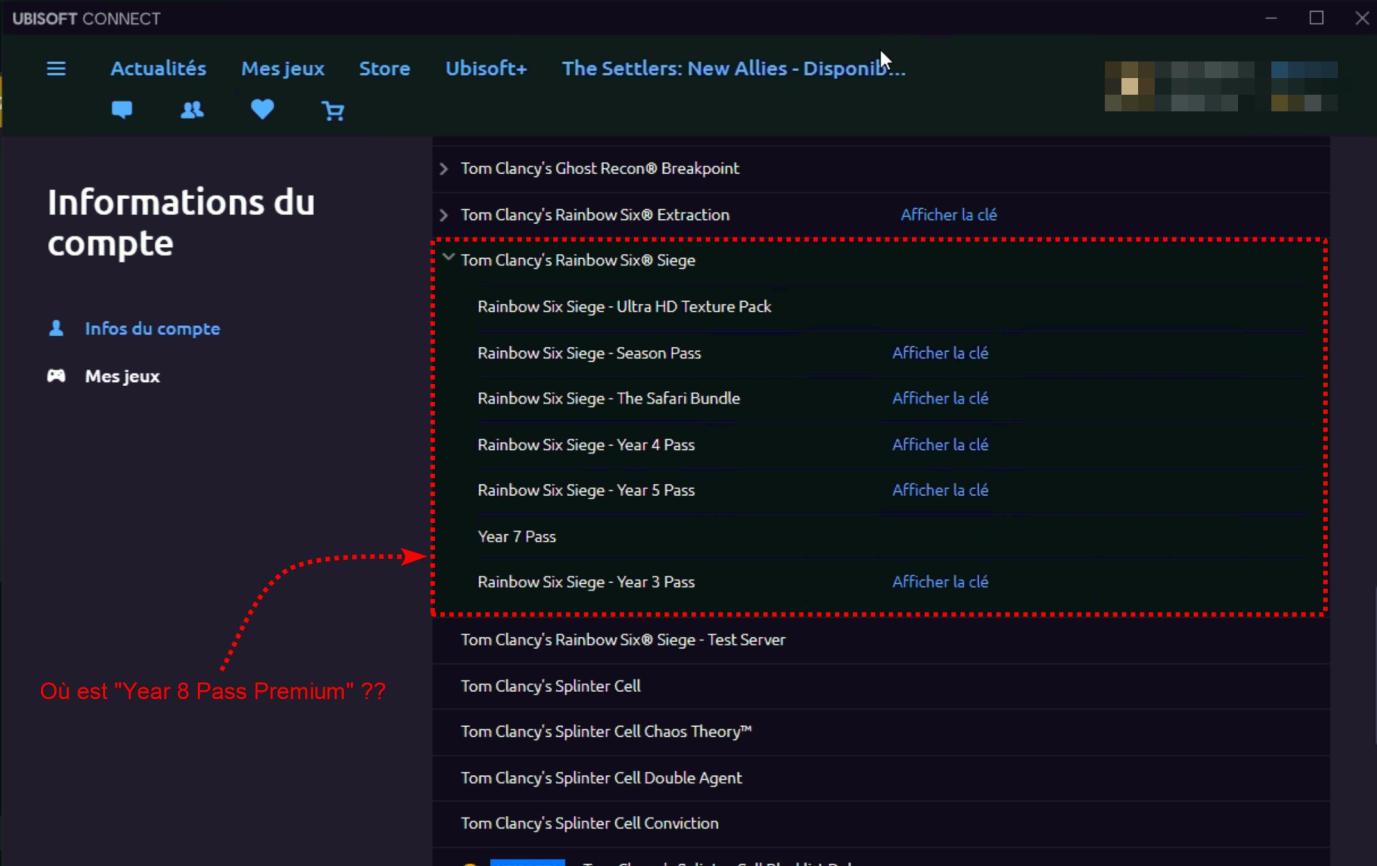The image size is (1377, 866).
Task: Open the Actualités section
Action: coord(157,68)
